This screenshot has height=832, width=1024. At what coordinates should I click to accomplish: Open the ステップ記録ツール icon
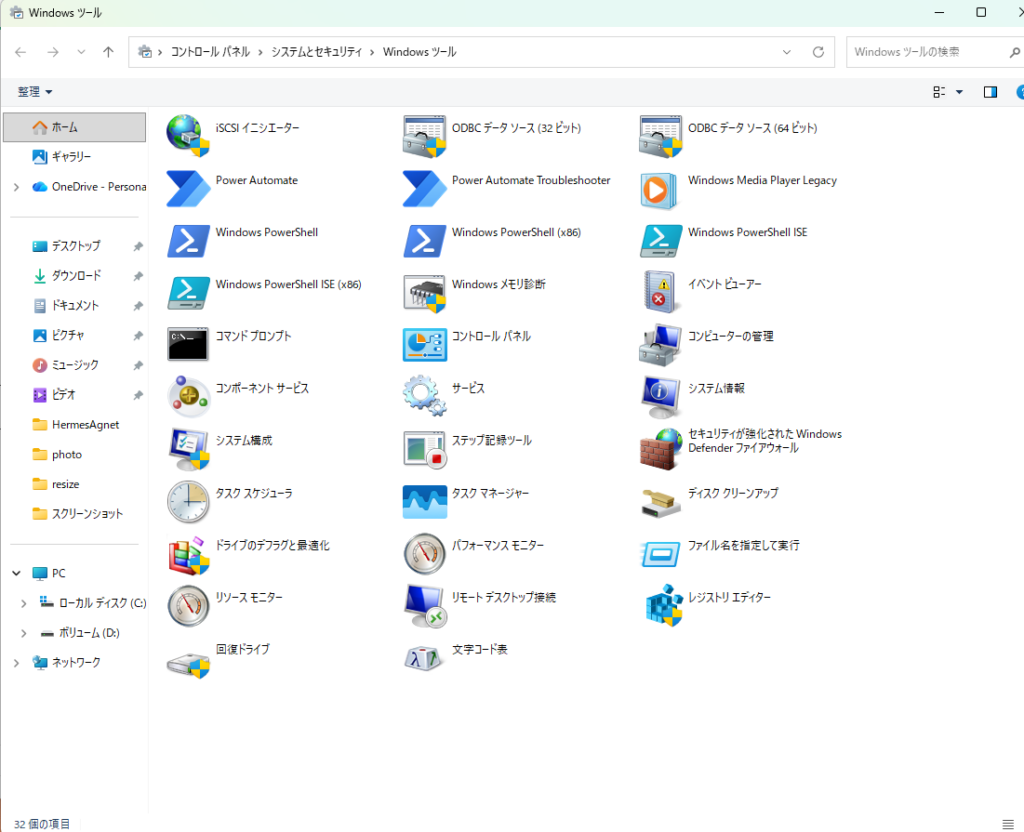424,449
